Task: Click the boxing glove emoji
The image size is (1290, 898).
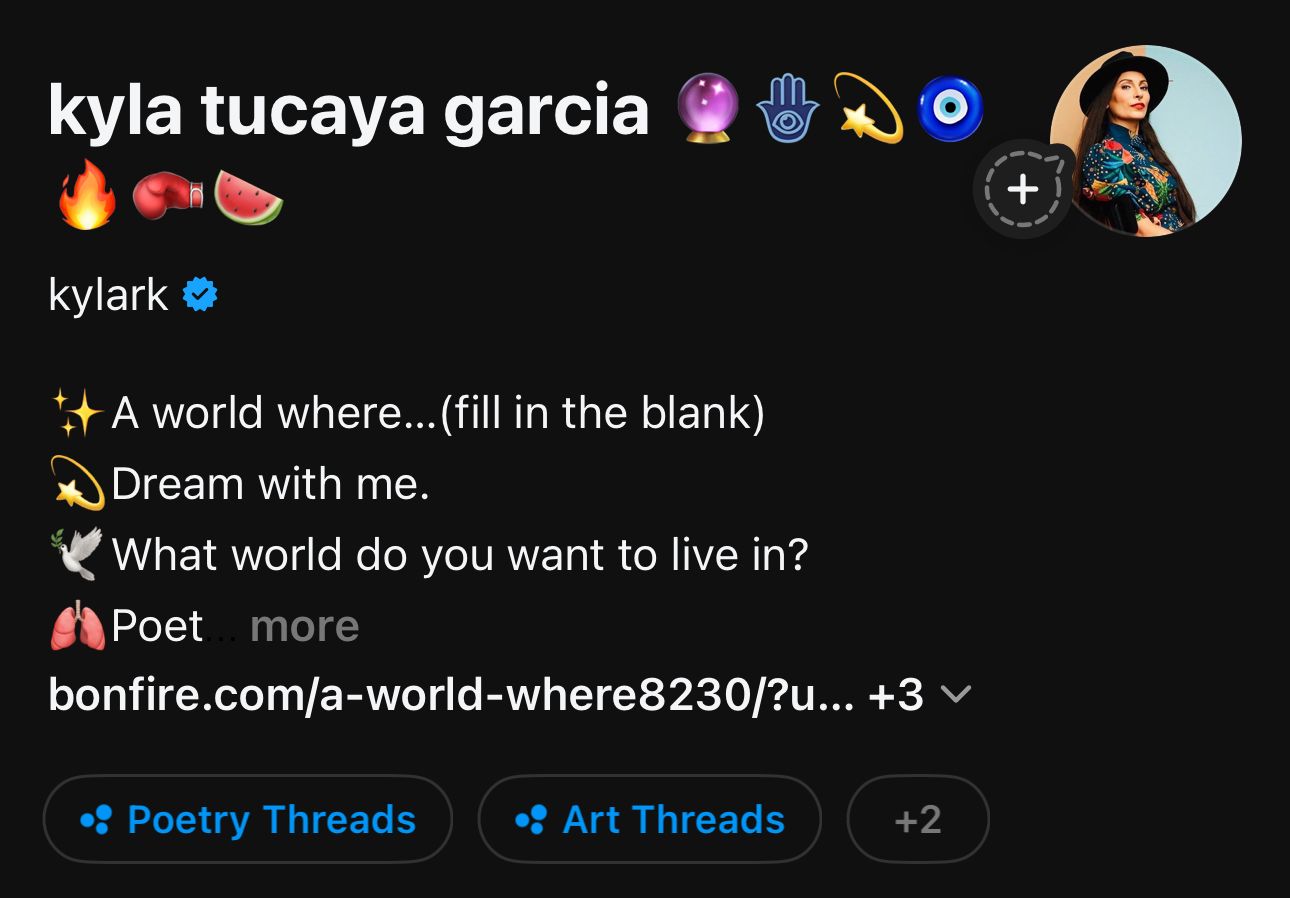Action: pos(168,195)
